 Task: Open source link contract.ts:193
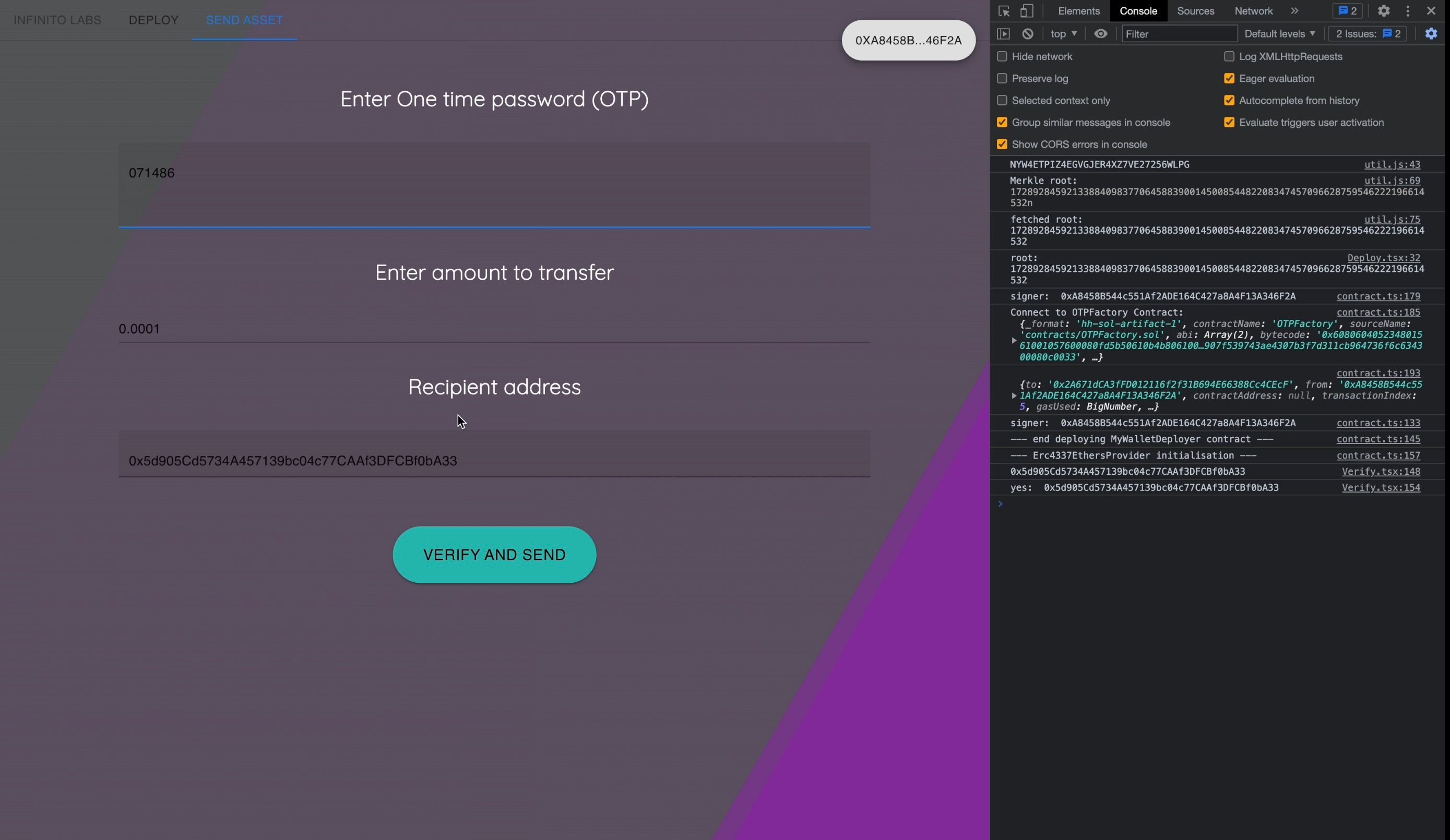click(1378, 374)
